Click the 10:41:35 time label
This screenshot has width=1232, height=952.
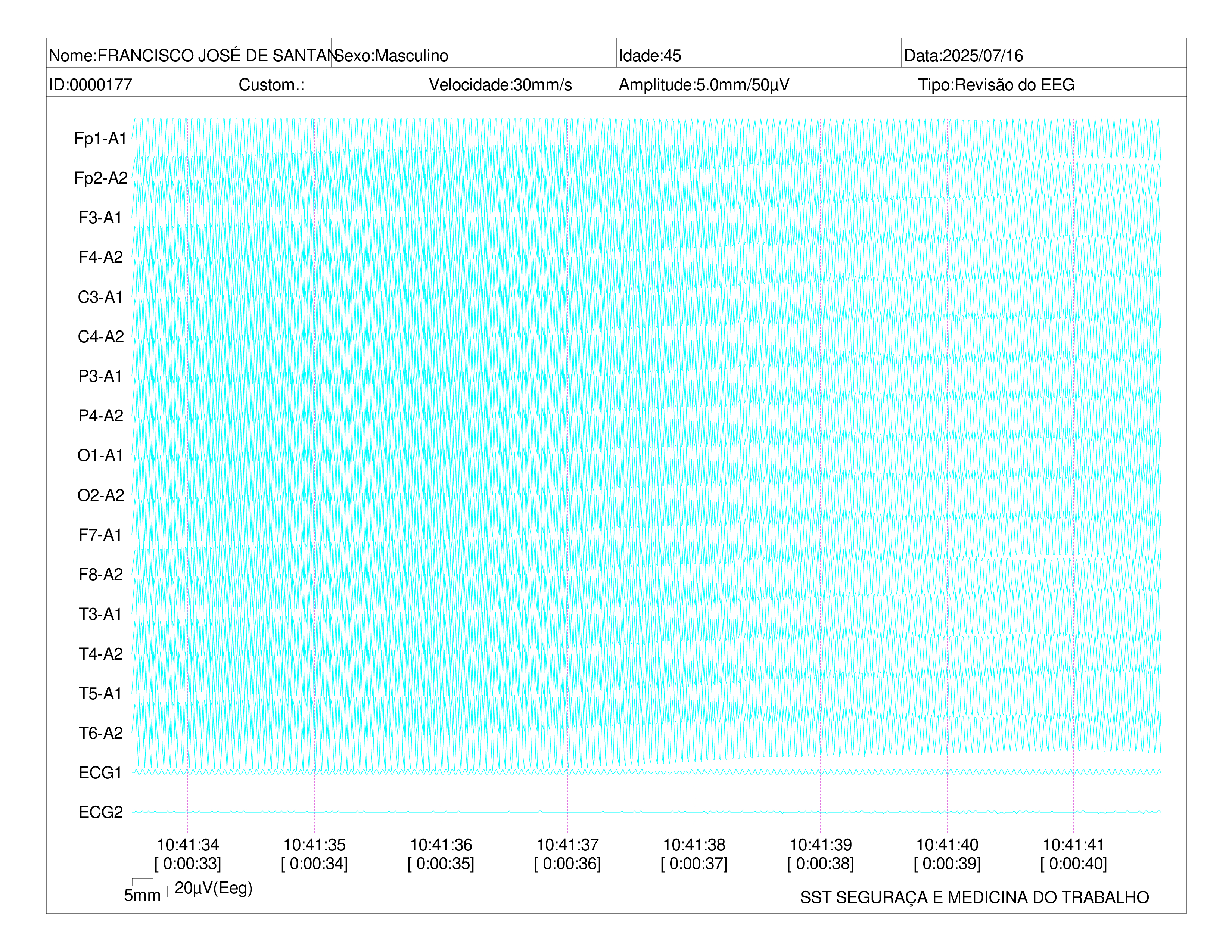point(314,845)
